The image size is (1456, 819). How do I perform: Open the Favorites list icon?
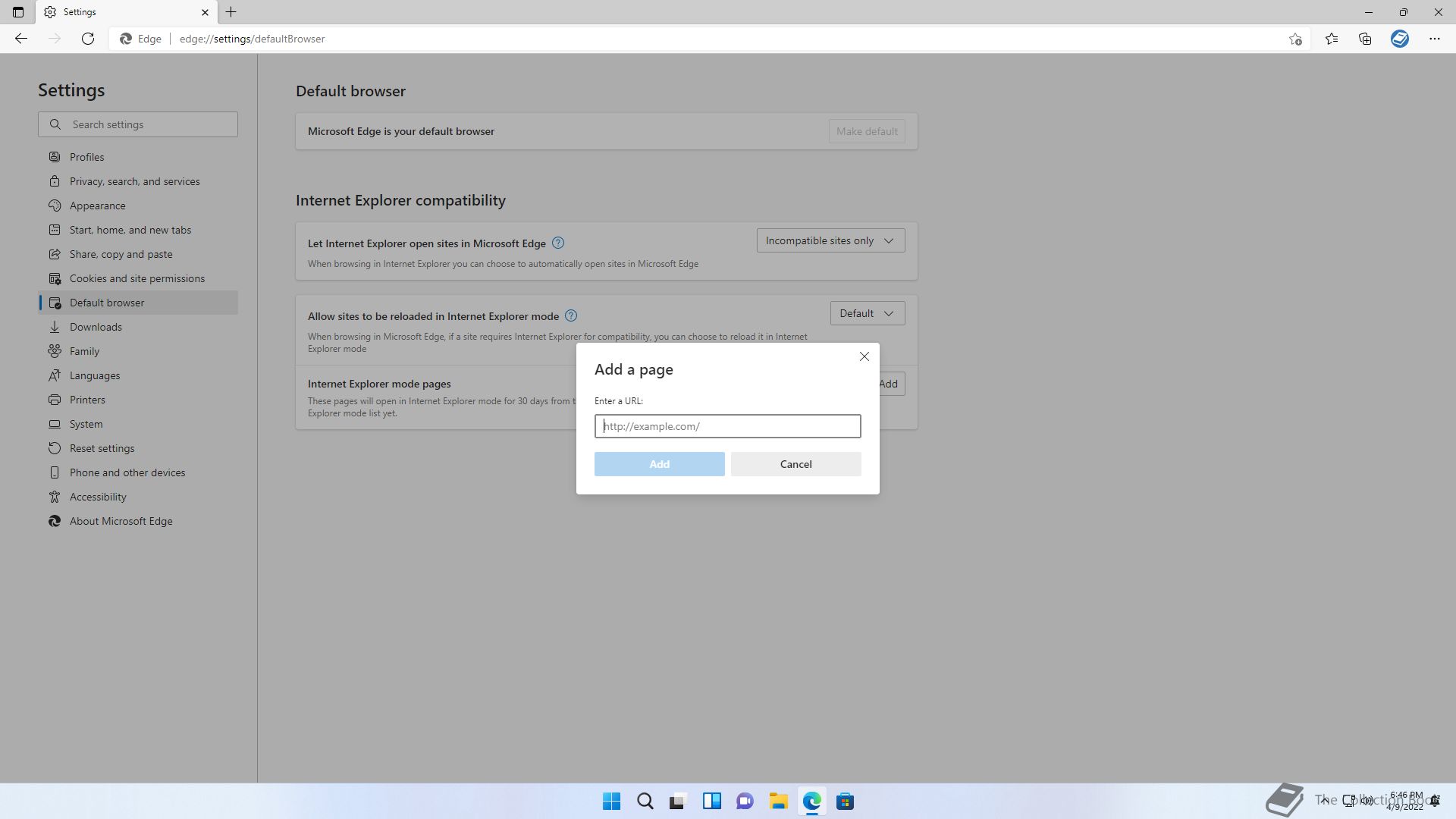1332,39
